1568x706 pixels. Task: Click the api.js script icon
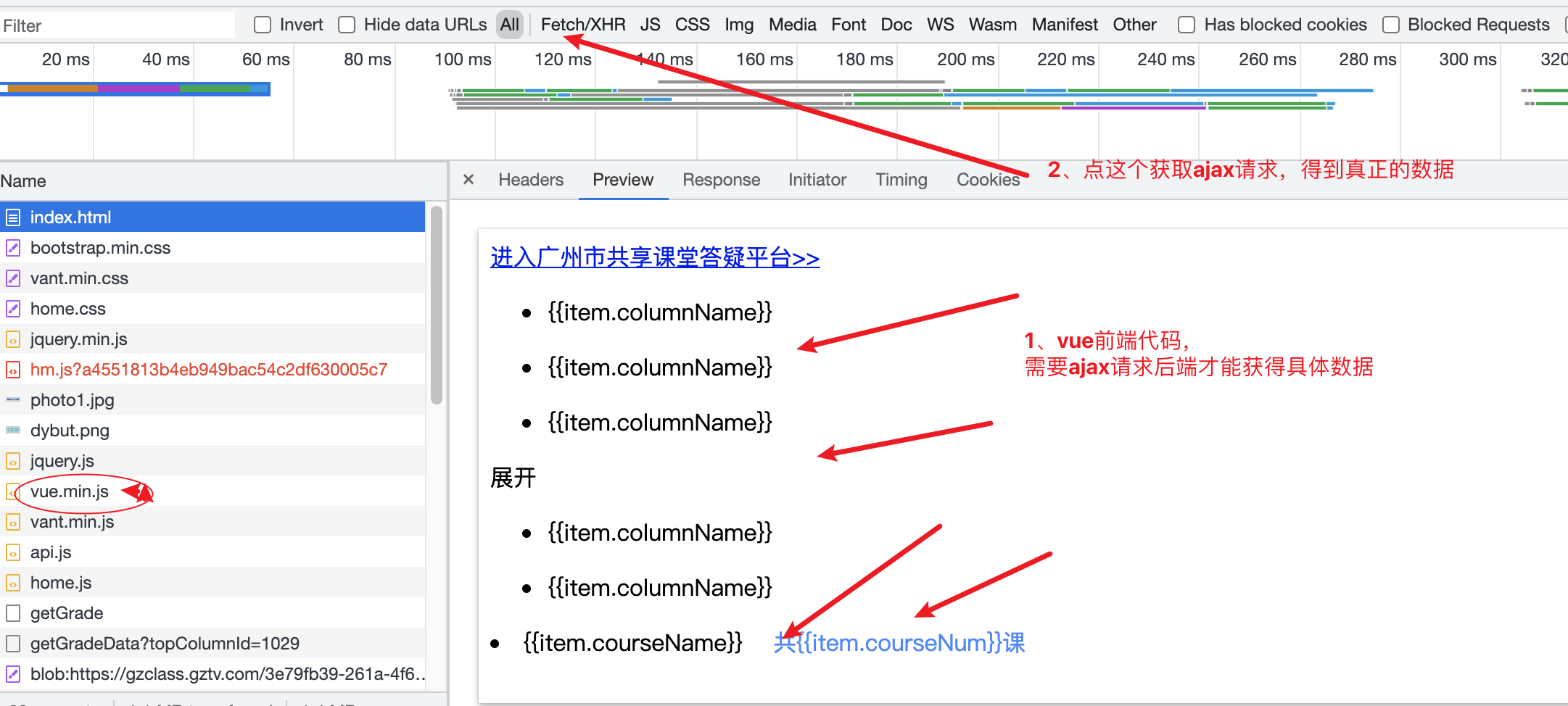tap(13, 552)
